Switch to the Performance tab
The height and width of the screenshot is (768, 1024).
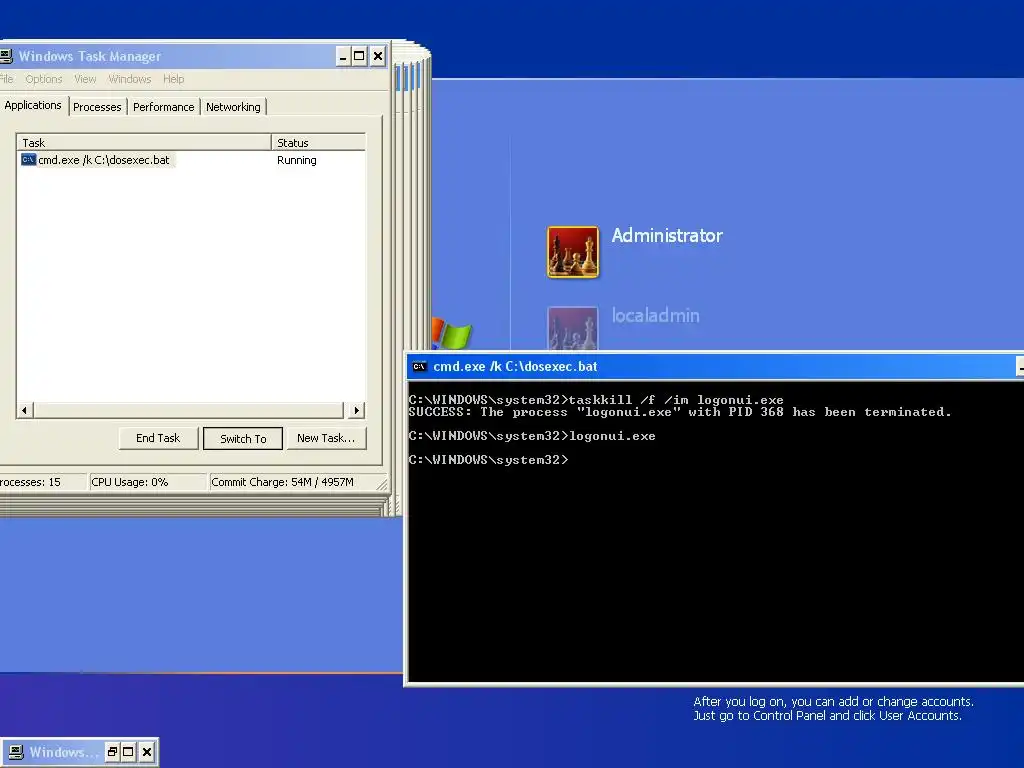point(163,107)
